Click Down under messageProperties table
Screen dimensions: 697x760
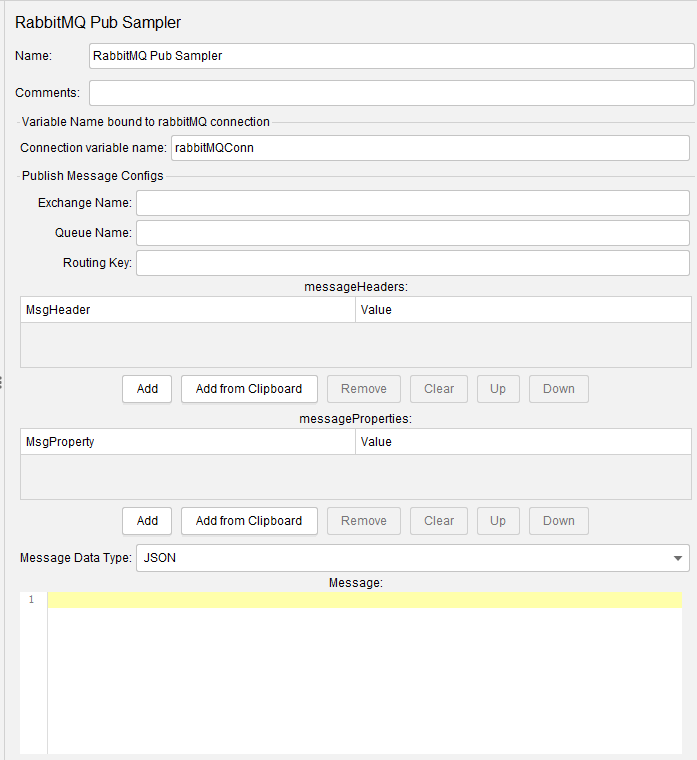pos(558,521)
